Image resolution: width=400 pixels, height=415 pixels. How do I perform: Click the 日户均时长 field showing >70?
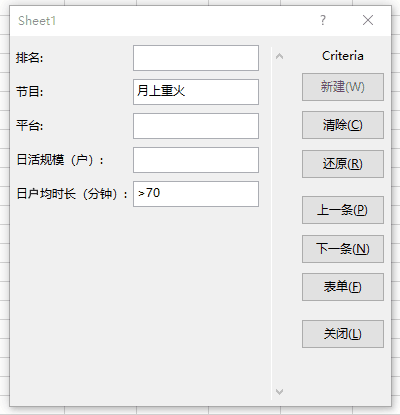pos(196,194)
